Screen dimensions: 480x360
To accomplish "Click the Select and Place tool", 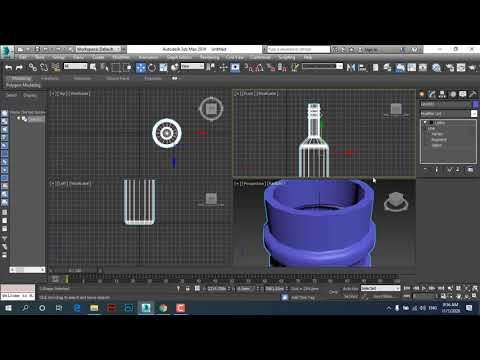I will 175,68.
